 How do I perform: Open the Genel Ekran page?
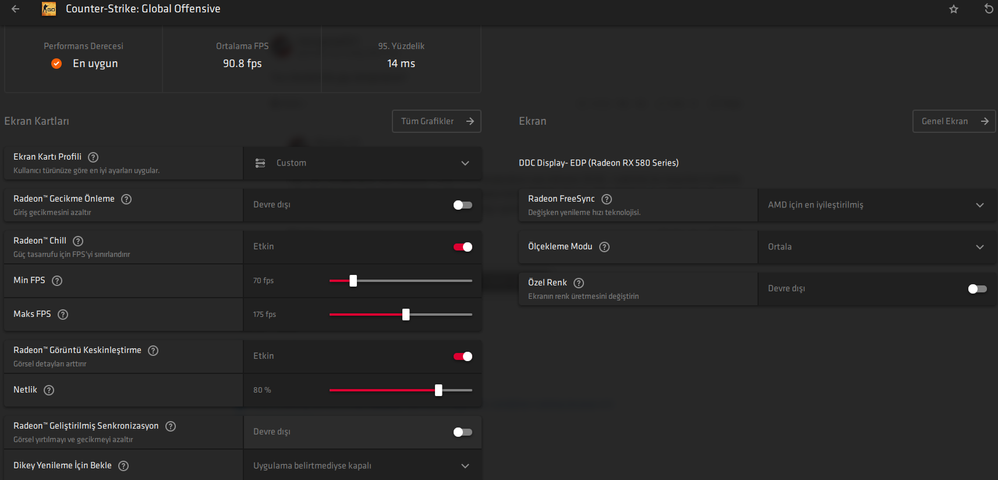[953, 121]
